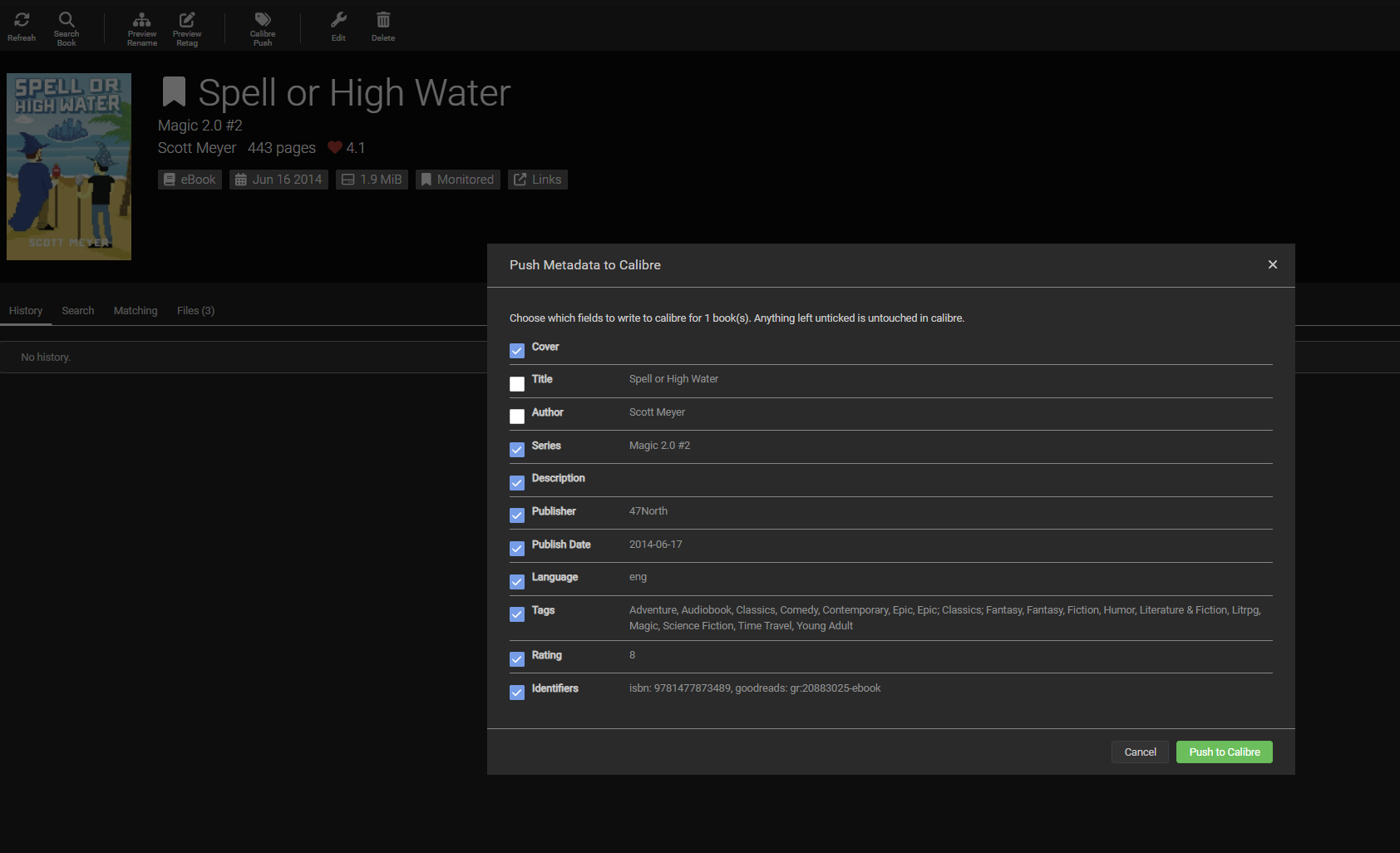Uncheck the Language checkbox
The width and height of the screenshot is (1400, 853).
point(517,582)
